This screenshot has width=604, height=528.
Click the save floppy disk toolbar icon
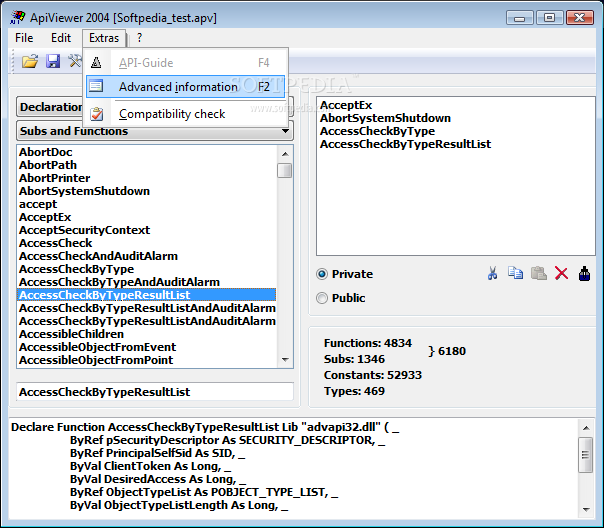(x=53, y=62)
